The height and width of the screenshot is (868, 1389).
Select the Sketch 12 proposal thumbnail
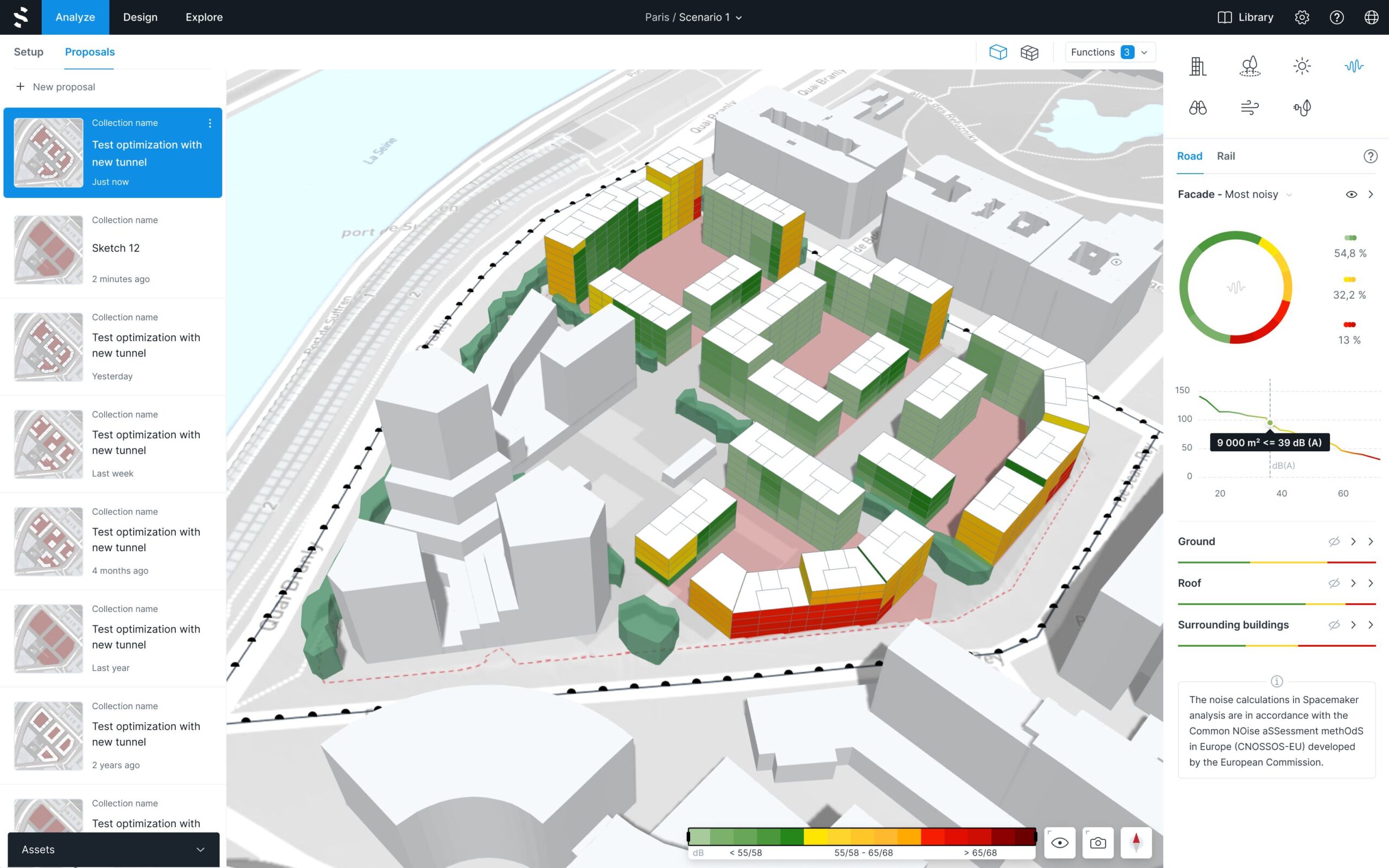tap(48, 250)
